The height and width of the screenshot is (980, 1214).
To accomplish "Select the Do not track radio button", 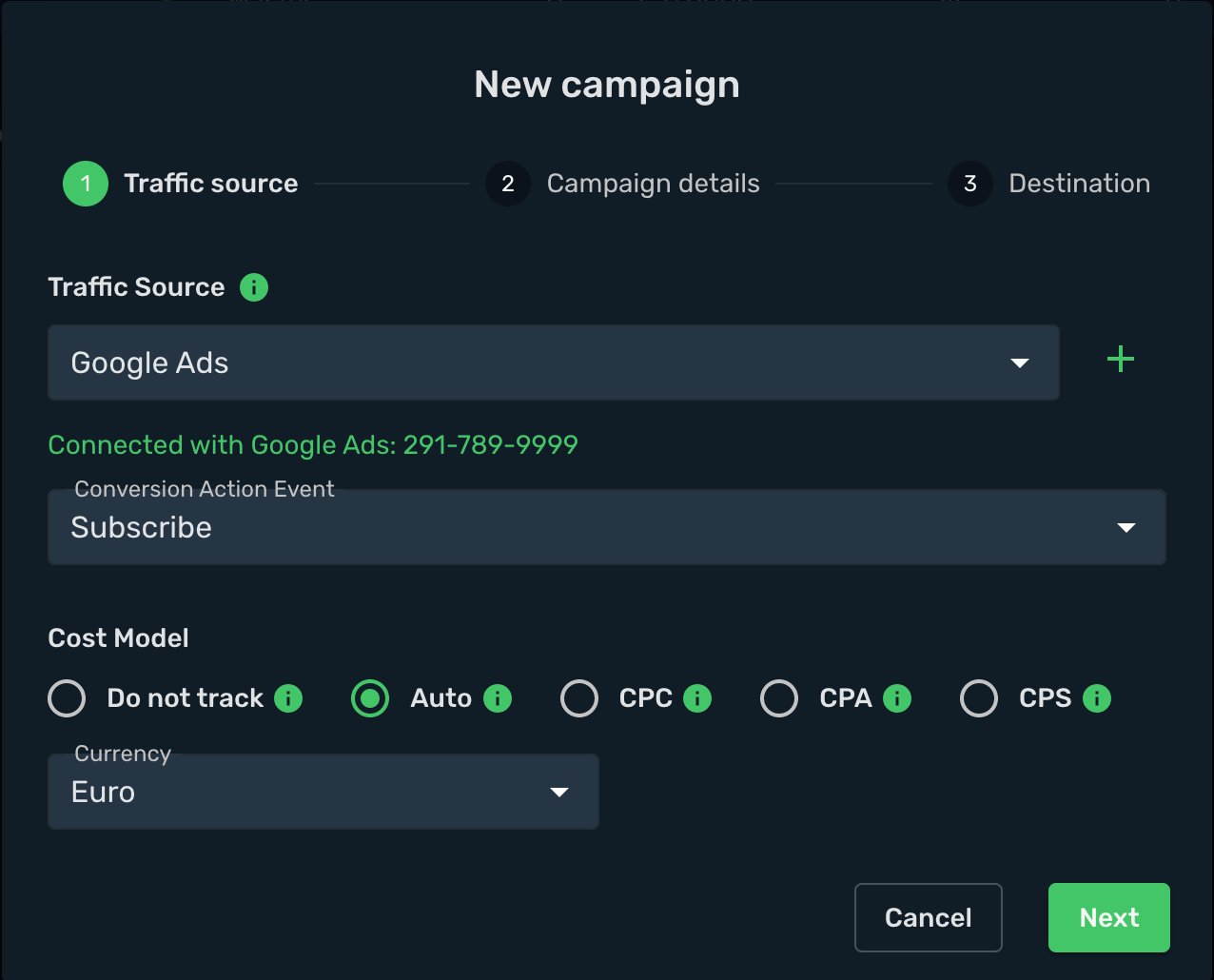I will [67, 698].
